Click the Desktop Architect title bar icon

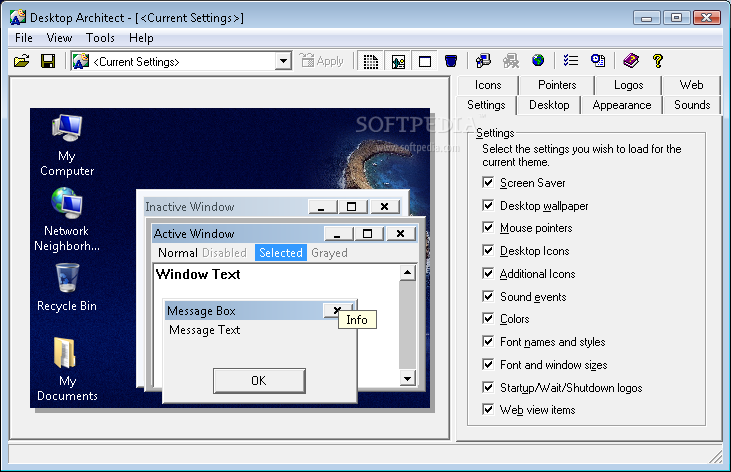point(18,18)
